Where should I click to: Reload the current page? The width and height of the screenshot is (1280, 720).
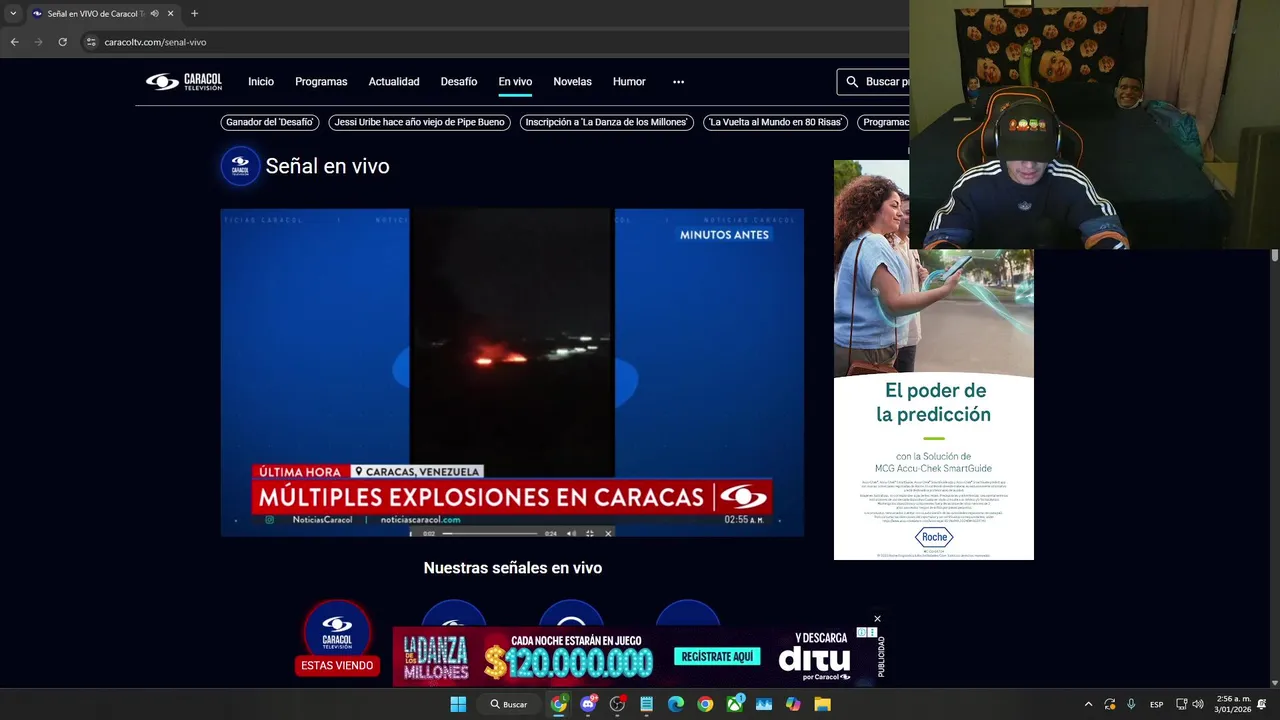pos(62,42)
